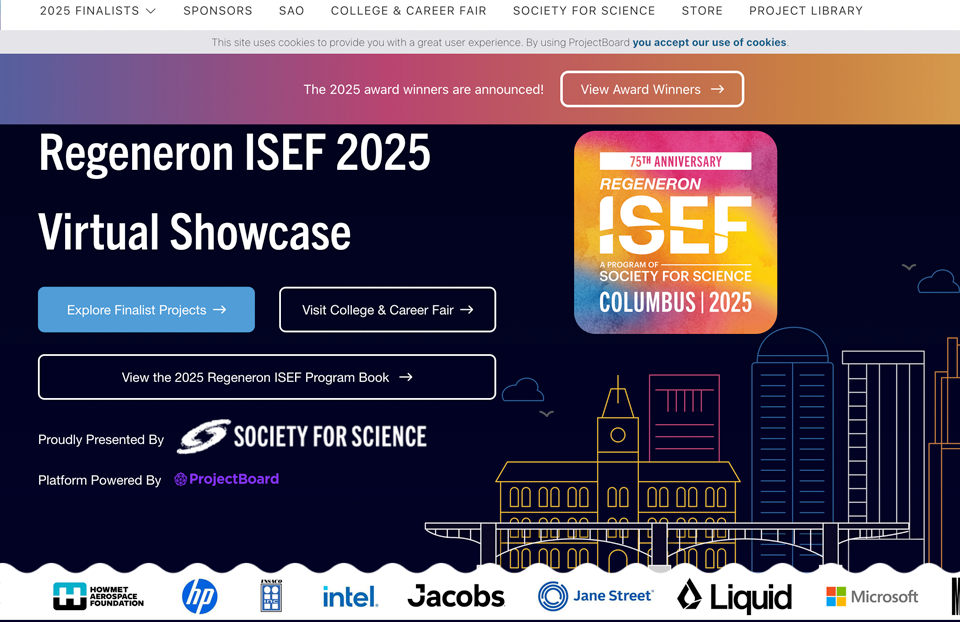Open the ProjectBoard platform logo
The width and height of the screenshot is (960, 622).
pos(226,480)
